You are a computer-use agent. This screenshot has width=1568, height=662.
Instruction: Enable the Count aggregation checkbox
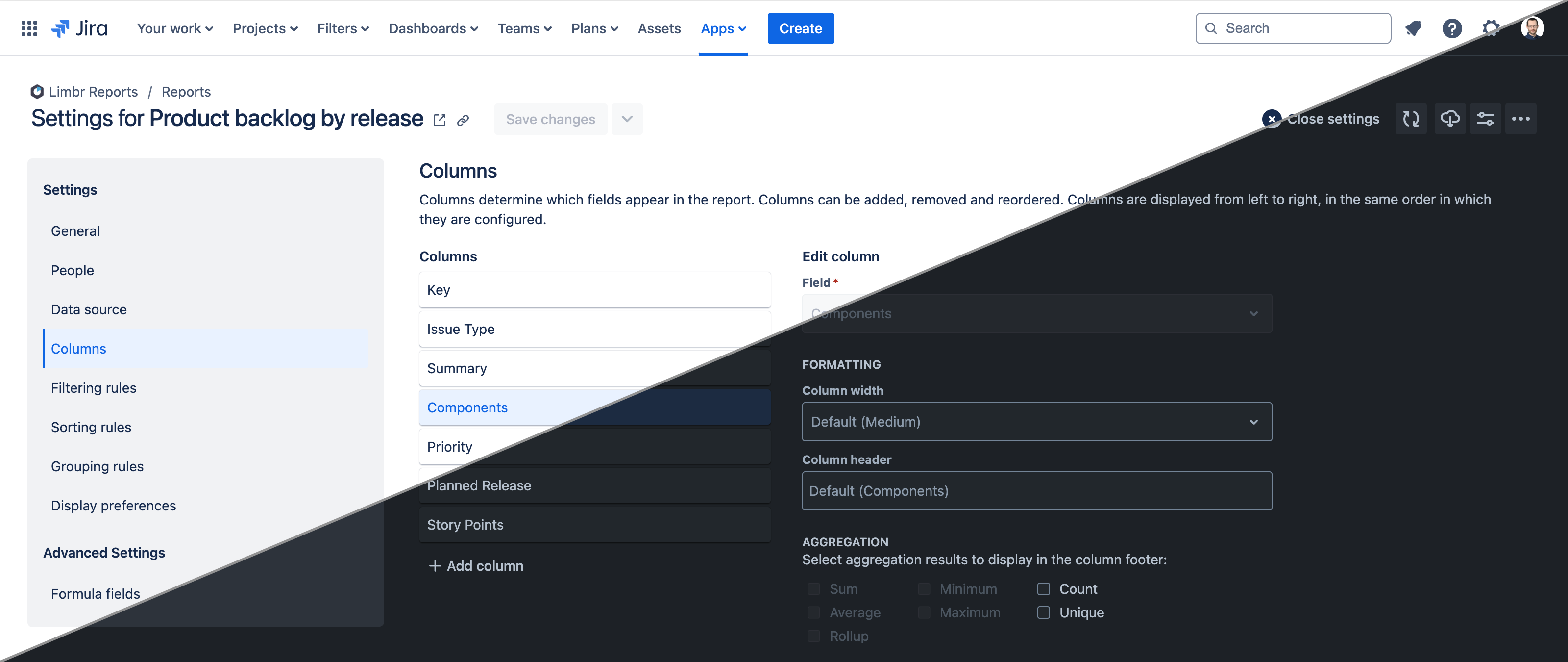pyautogui.click(x=1044, y=589)
